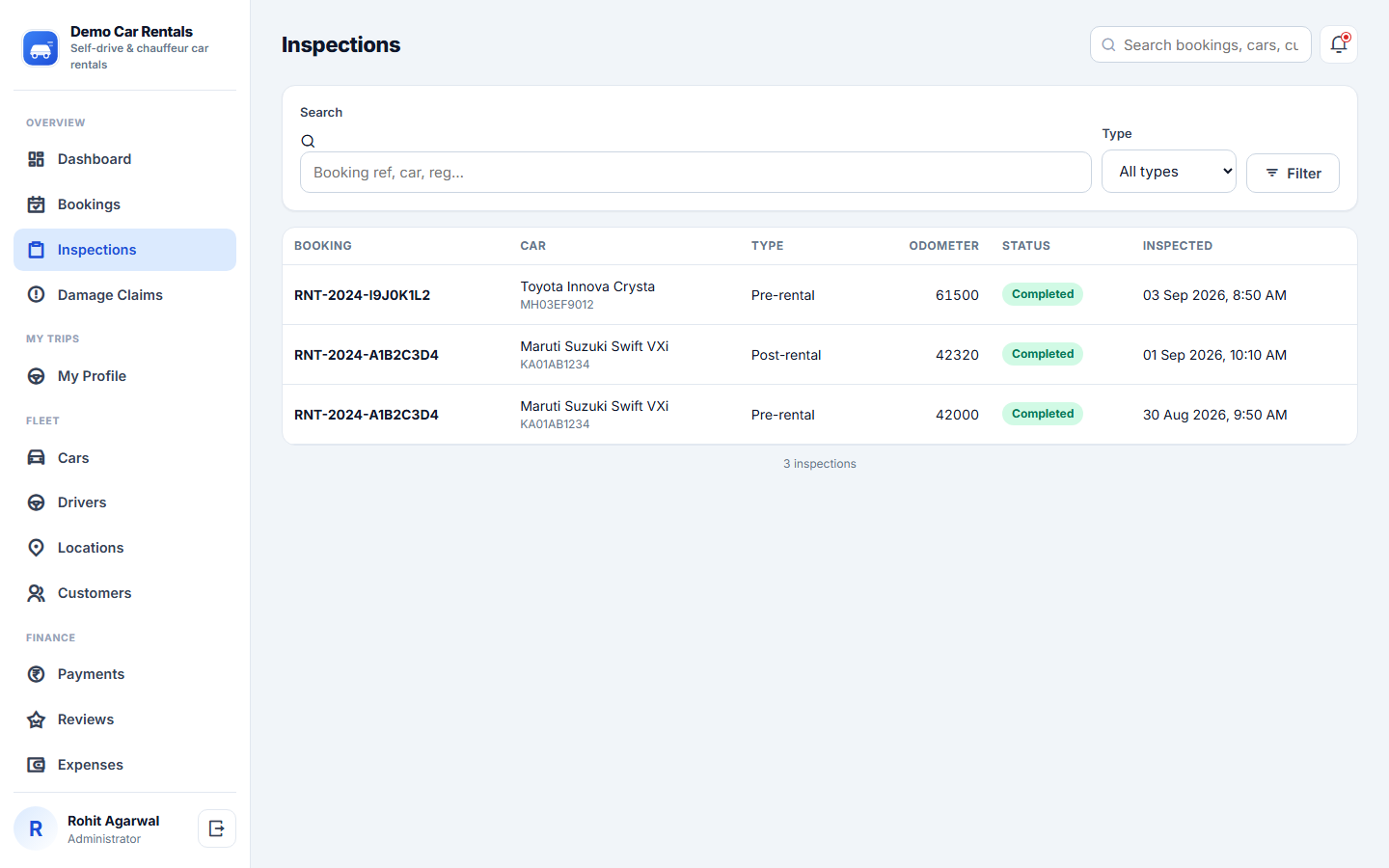Image resolution: width=1389 pixels, height=868 pixels.
Task: Click the Dashboard grid icon
Action: pos(36,159)
